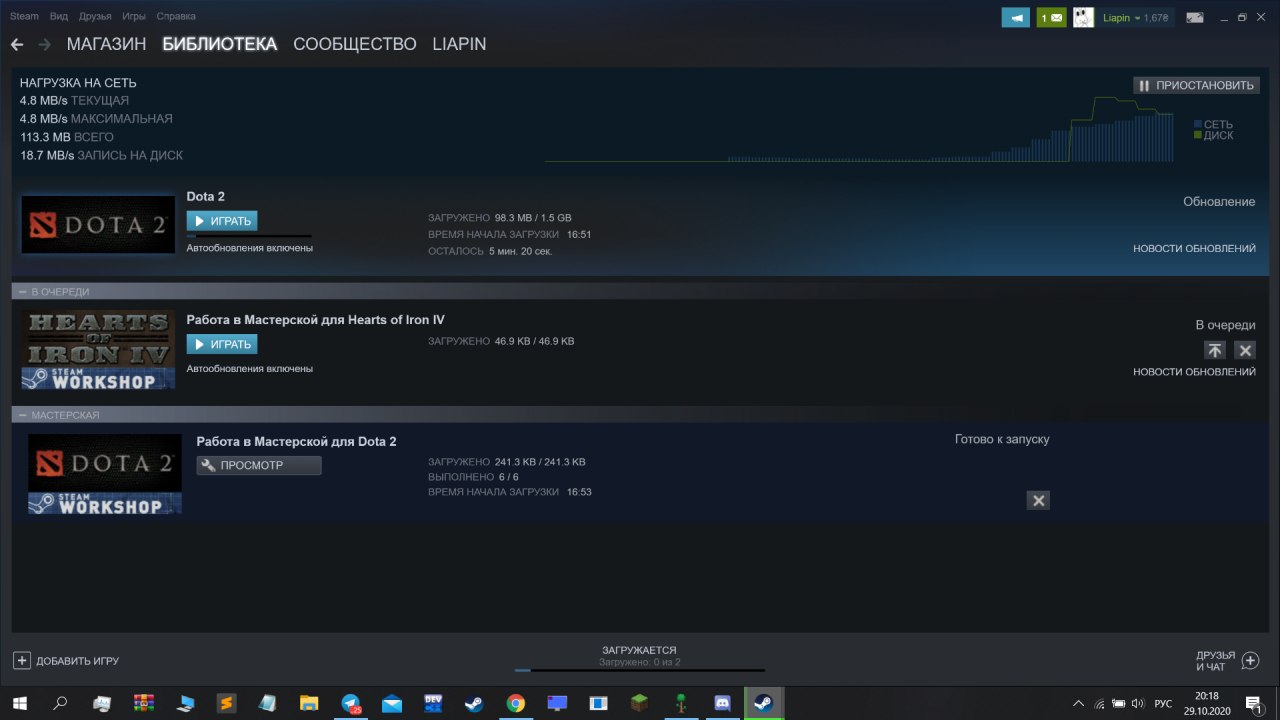Screen dimensions: 1280x720
Task: Open the Вид menu
Action: pyautogui.click(x=59, y=17)
